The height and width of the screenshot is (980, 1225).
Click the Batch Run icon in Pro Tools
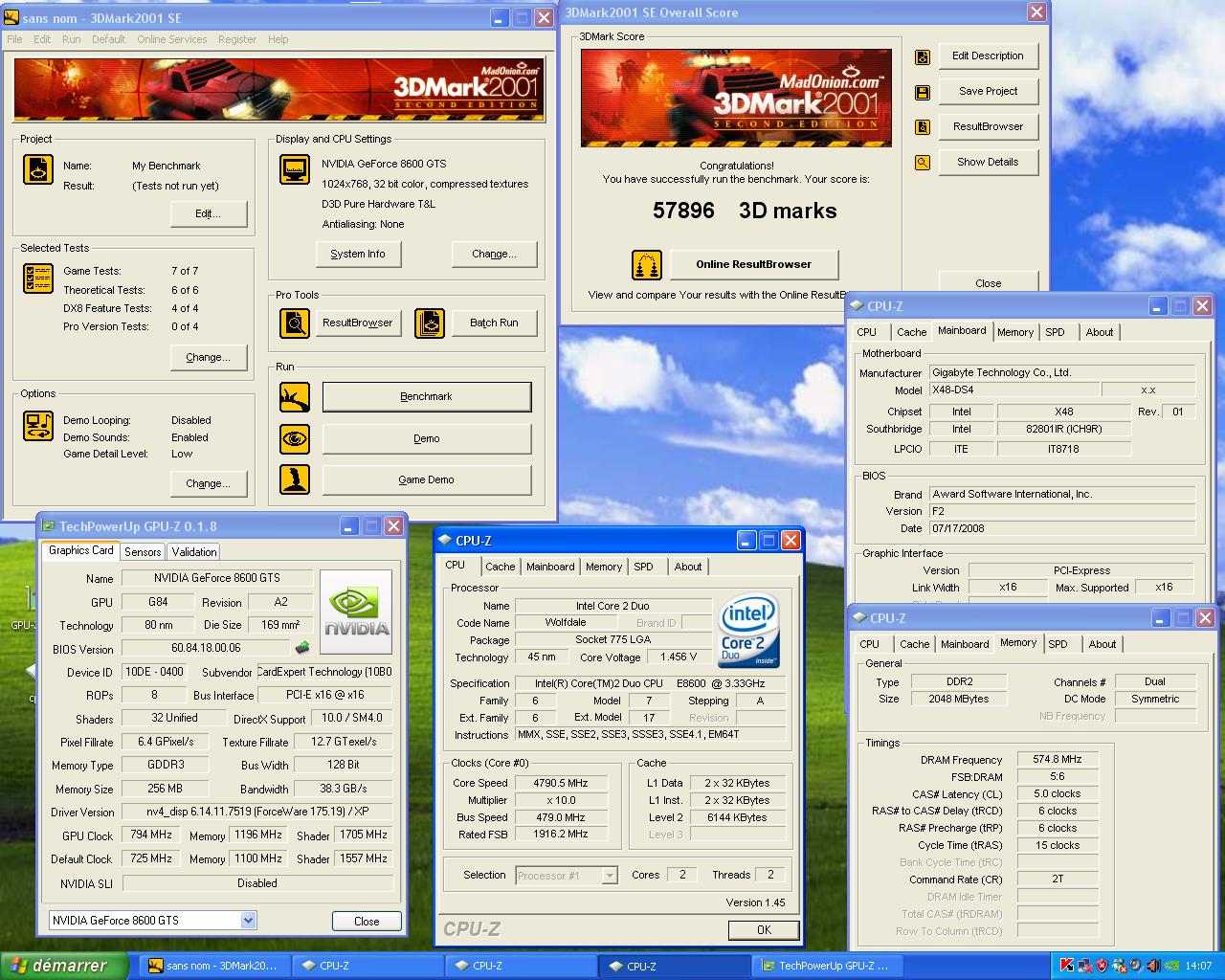[429, 323]
